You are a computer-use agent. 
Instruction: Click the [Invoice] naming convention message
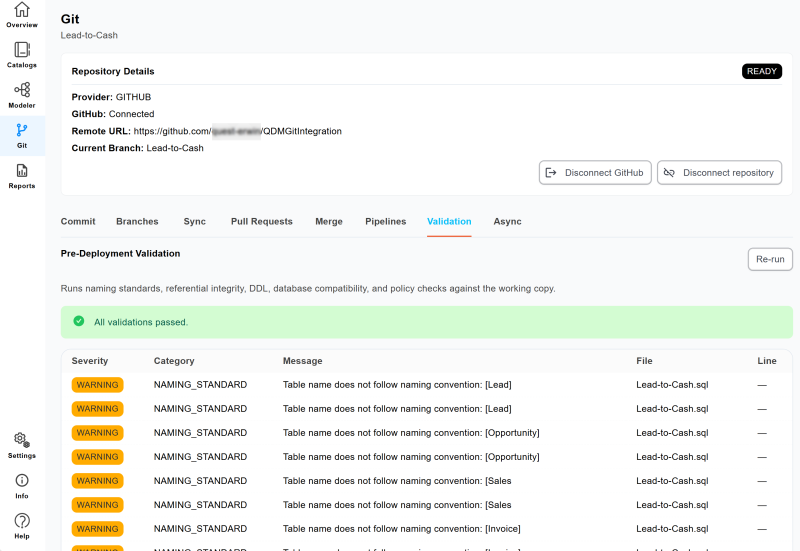point(402,529)
